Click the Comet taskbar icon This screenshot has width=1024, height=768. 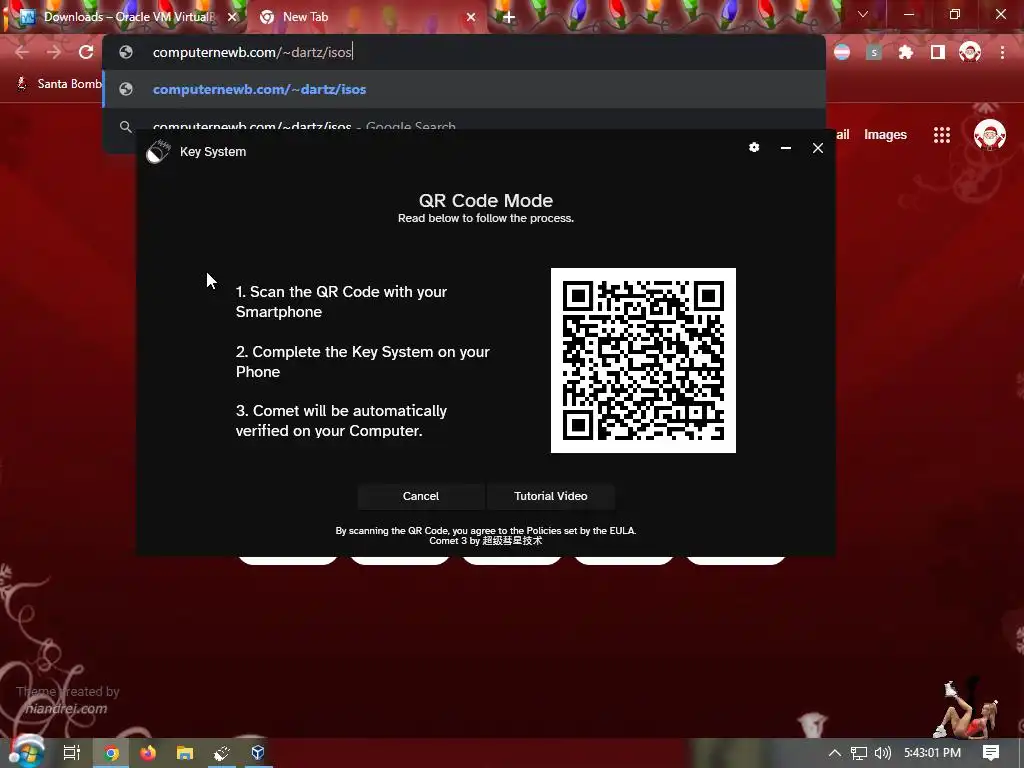click(221, 753)
